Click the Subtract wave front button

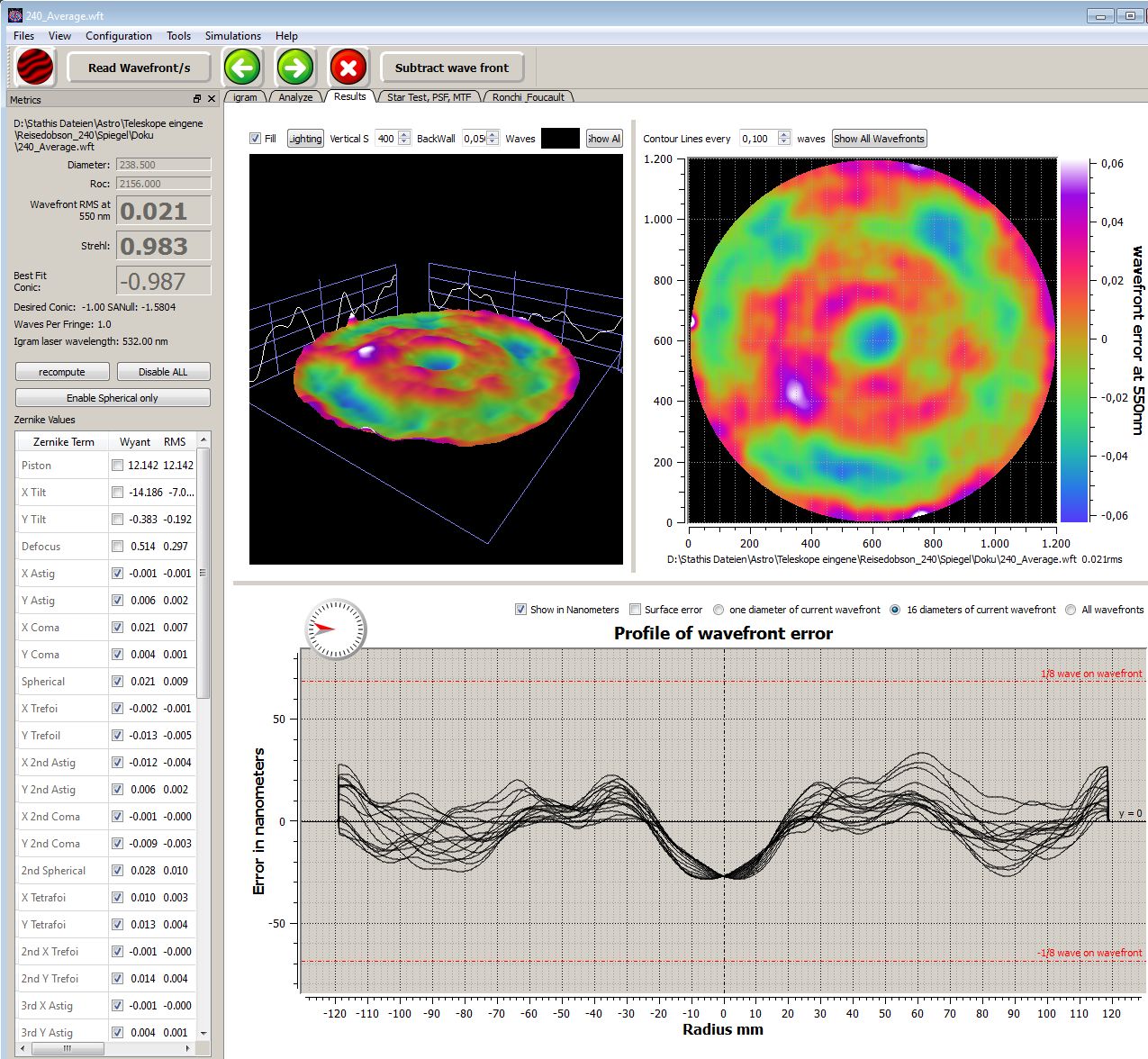(x=452, y=68)
